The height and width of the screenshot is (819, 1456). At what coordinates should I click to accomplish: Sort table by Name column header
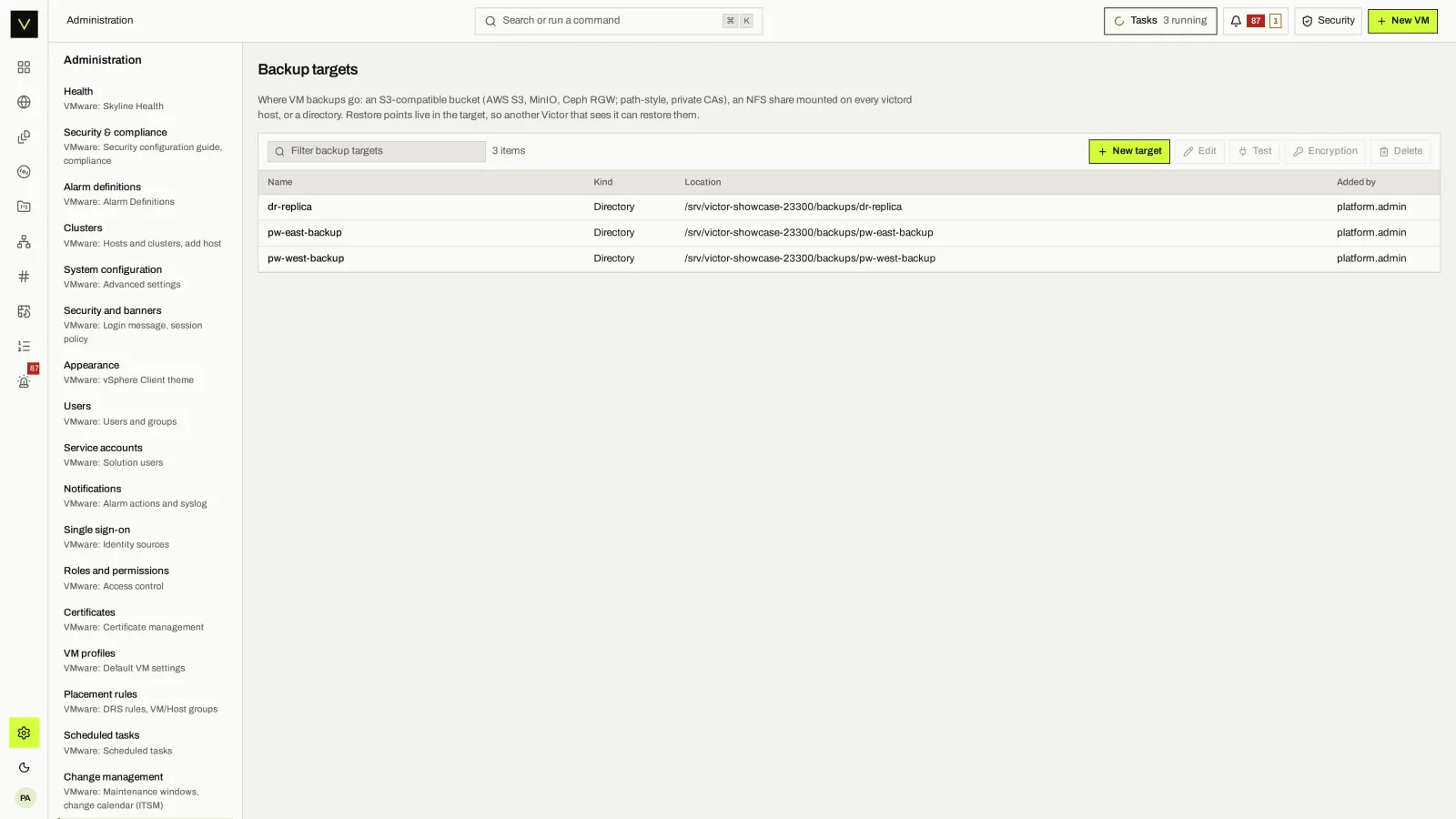tap(279, 182)
